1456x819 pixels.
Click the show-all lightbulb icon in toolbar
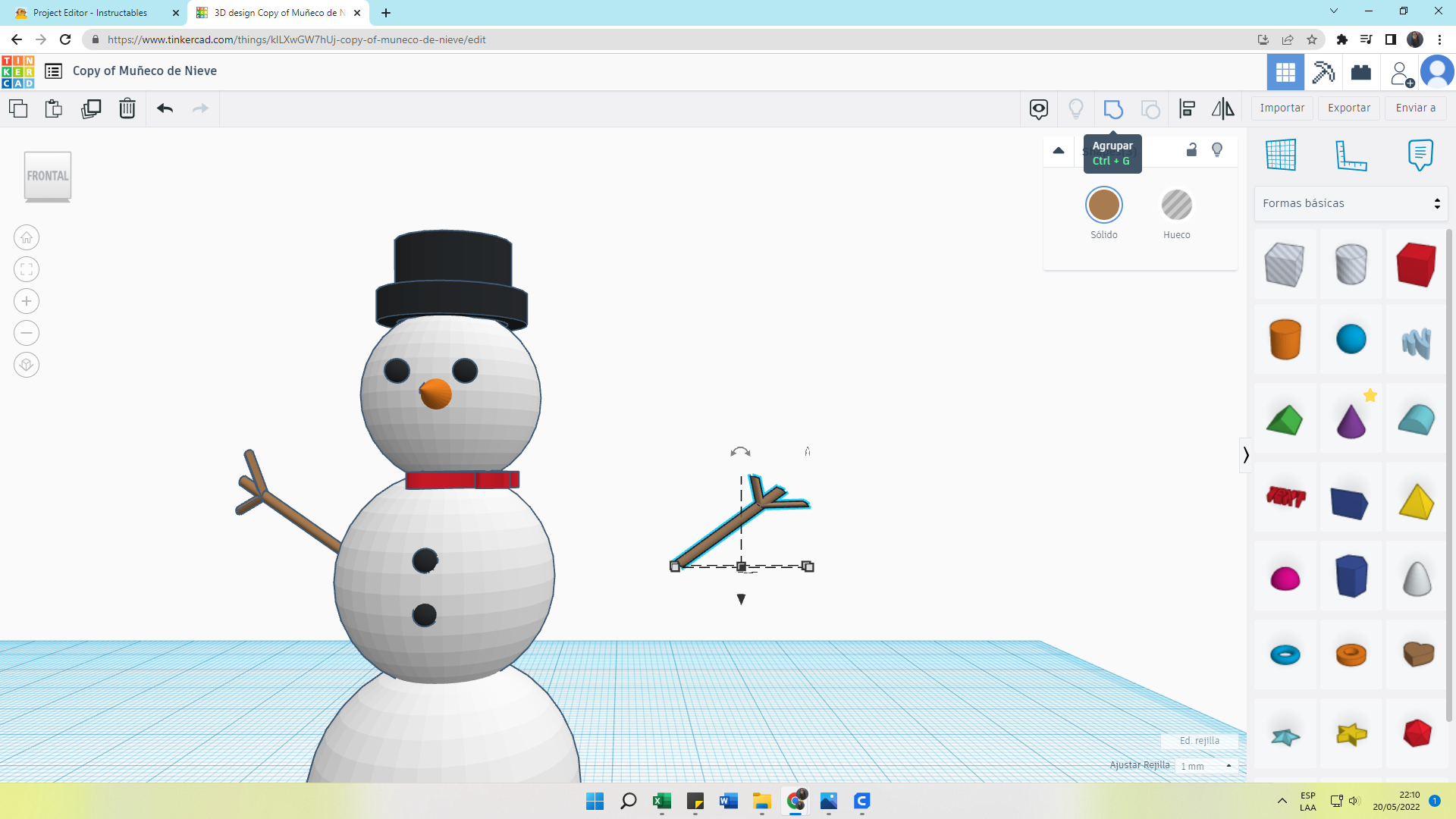point(1076,109)
